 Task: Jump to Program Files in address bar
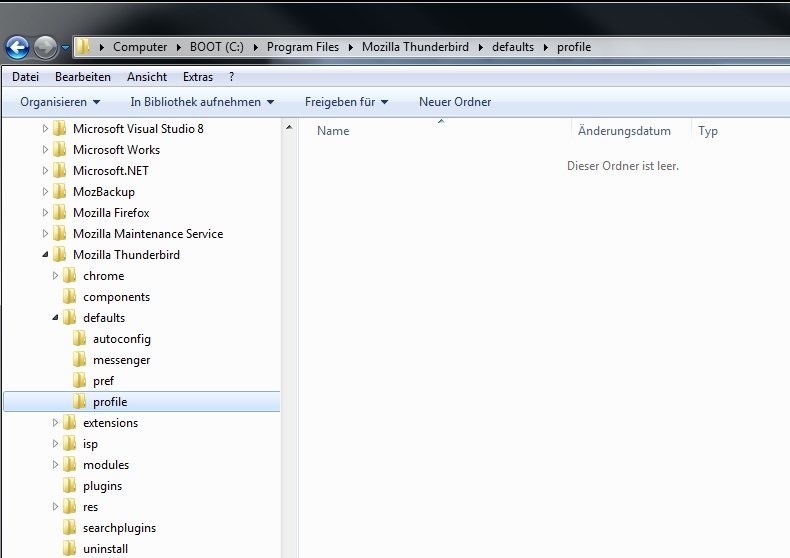(x=303, y=47)
